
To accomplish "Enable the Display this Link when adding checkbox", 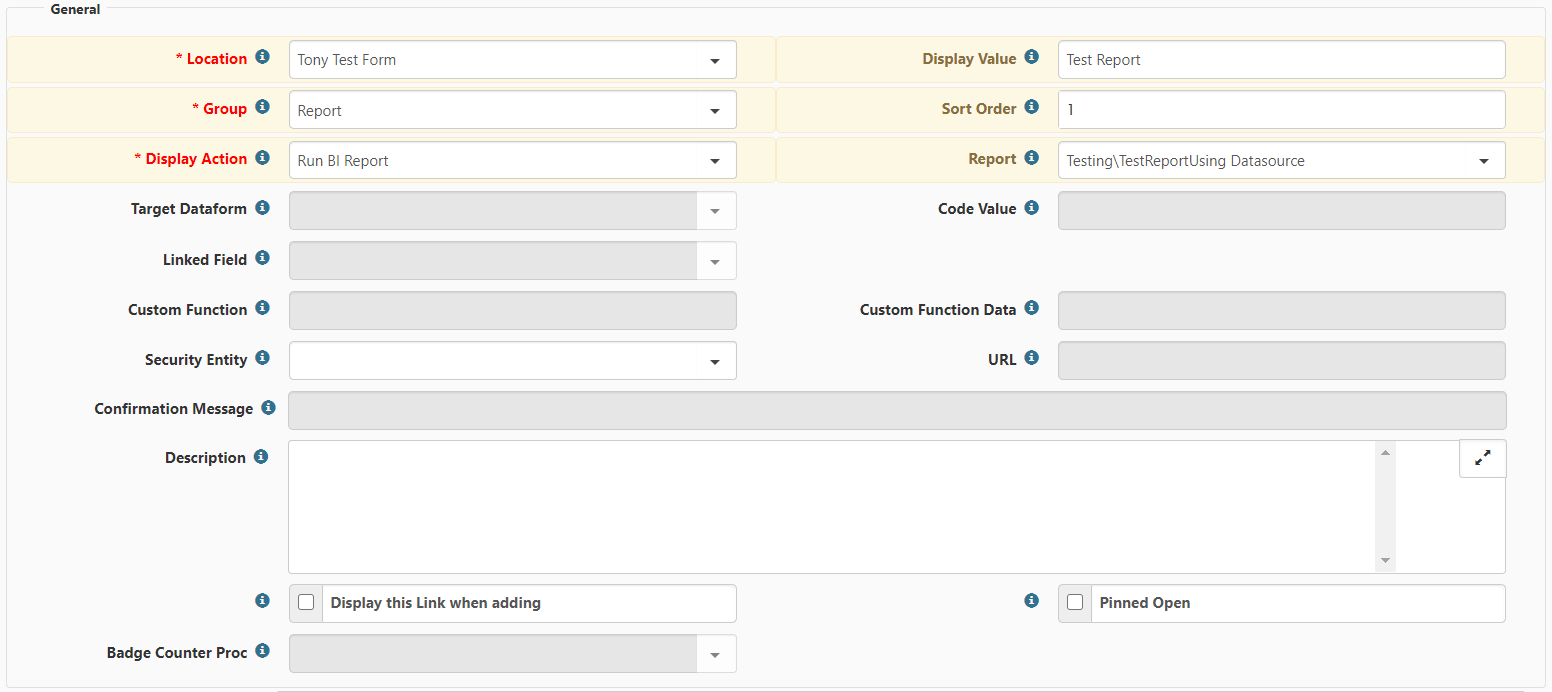I will click(306, 603).
